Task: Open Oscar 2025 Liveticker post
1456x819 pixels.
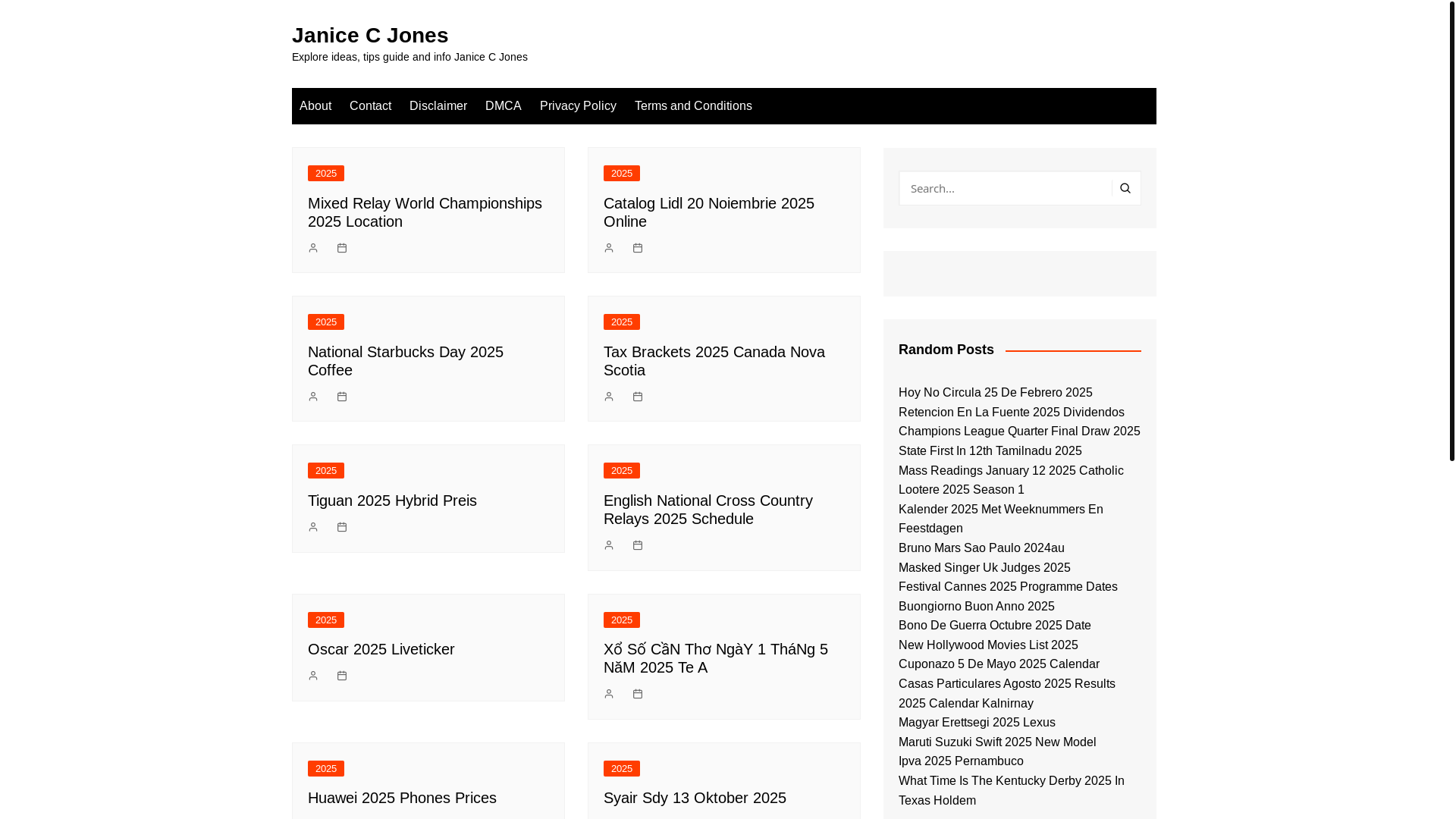Action: (381, 649)
